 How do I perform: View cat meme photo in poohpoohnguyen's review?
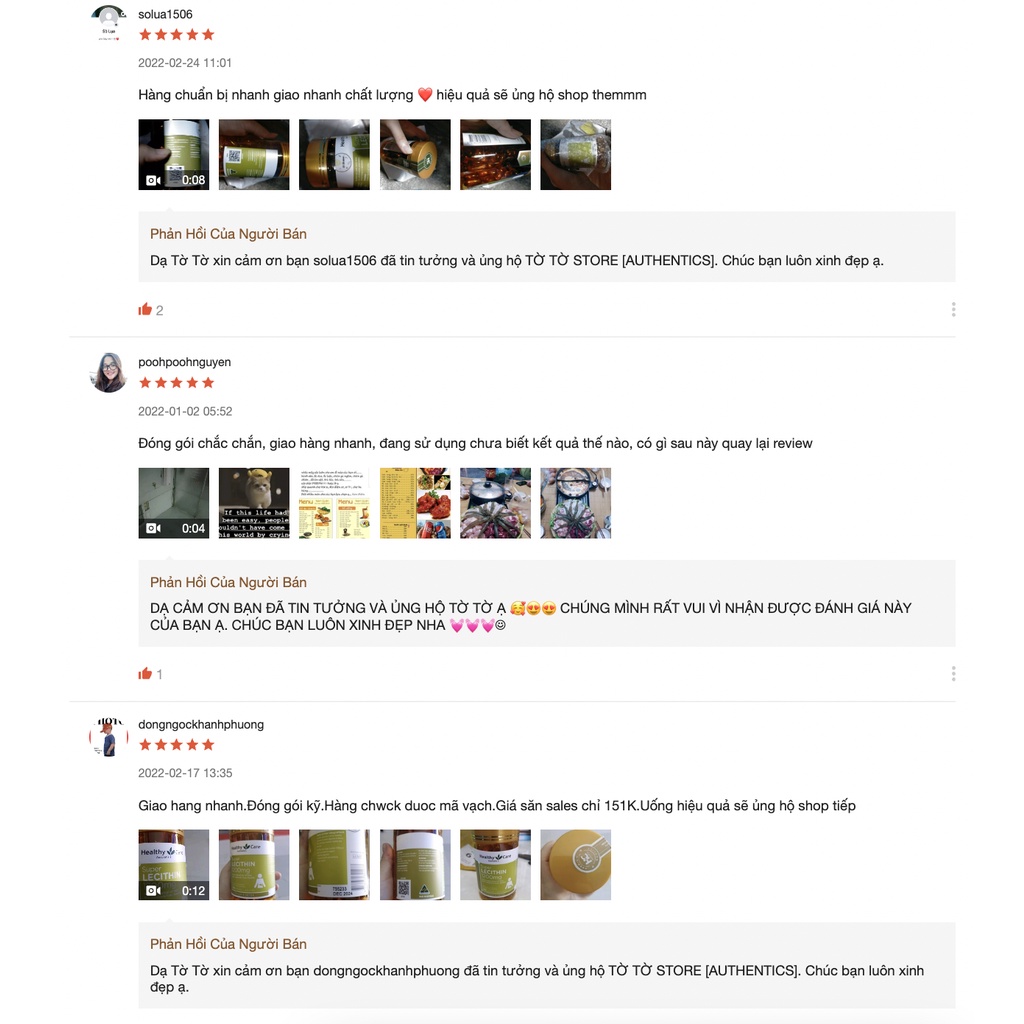(x=254, y=503)
